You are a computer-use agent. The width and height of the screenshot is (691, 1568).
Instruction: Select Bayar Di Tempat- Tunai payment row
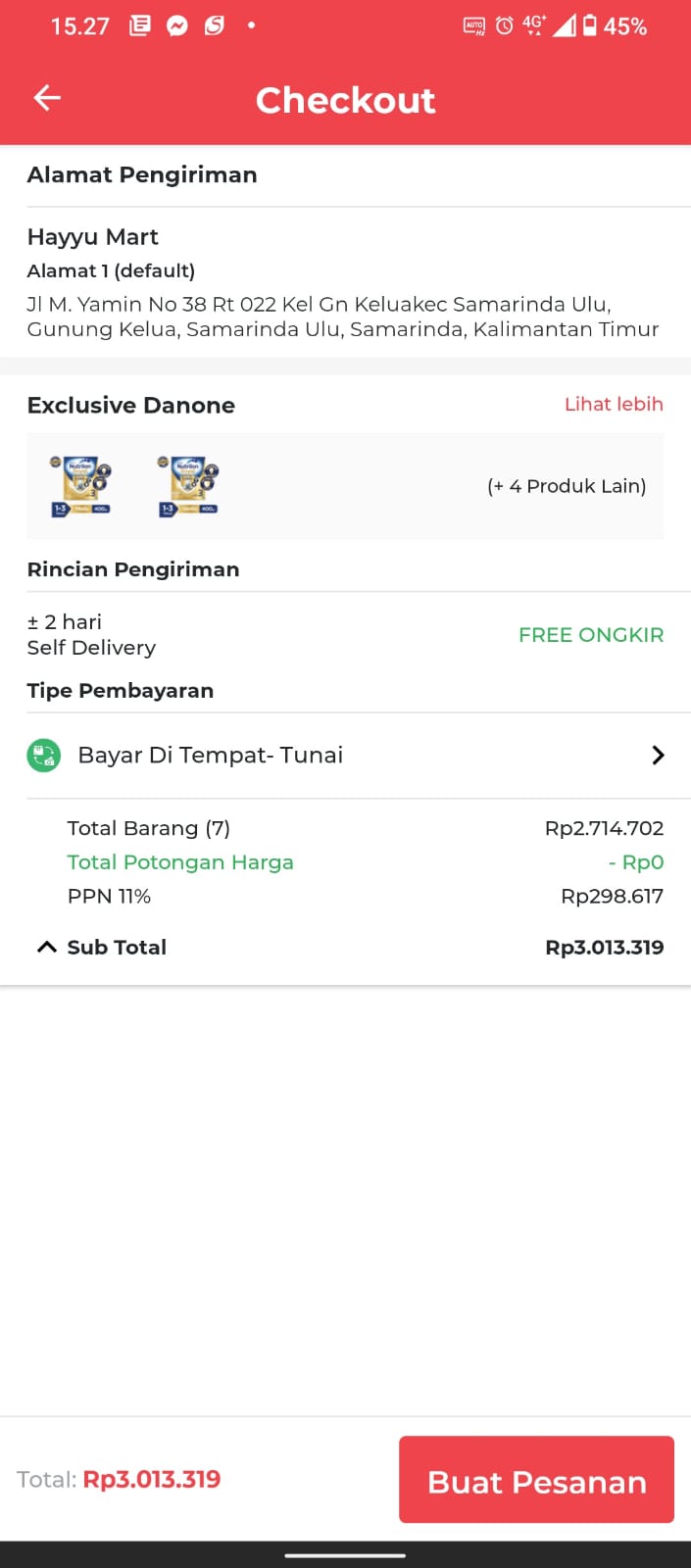[211, 756]
